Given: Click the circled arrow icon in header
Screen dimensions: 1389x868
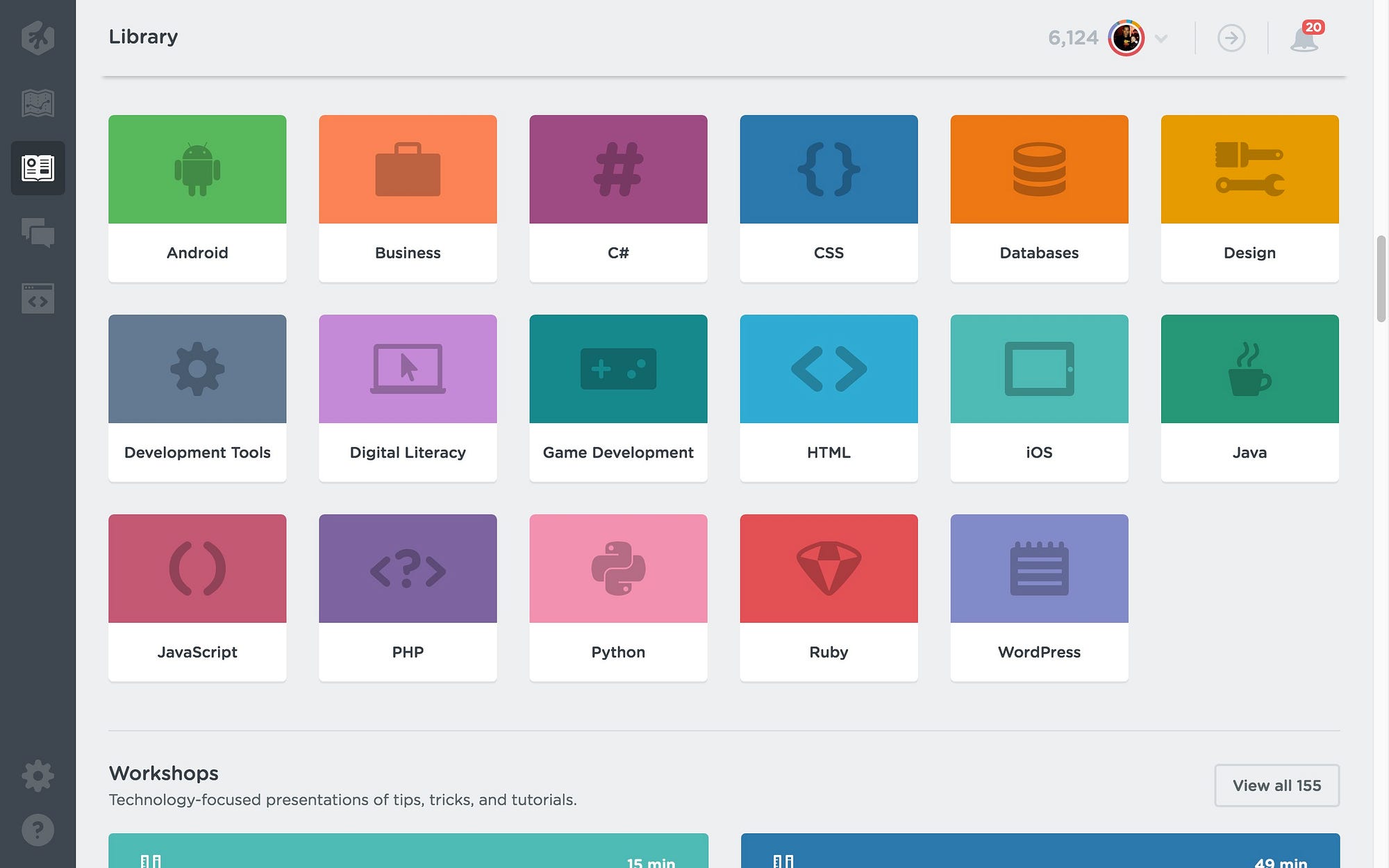Looking at the screenshot, I should tap(1231, 37).
